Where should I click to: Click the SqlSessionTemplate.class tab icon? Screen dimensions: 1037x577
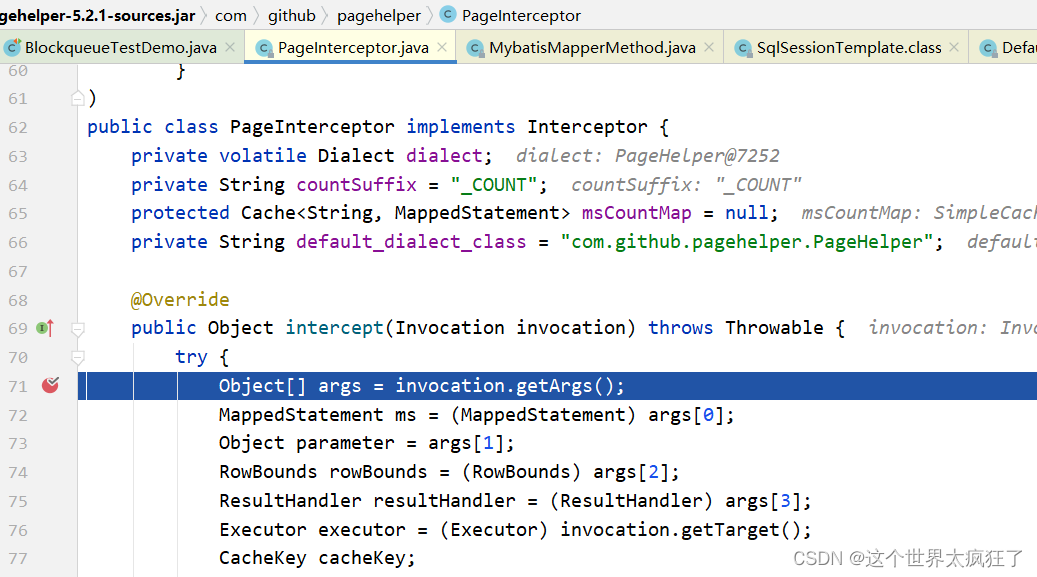[743, 48]
